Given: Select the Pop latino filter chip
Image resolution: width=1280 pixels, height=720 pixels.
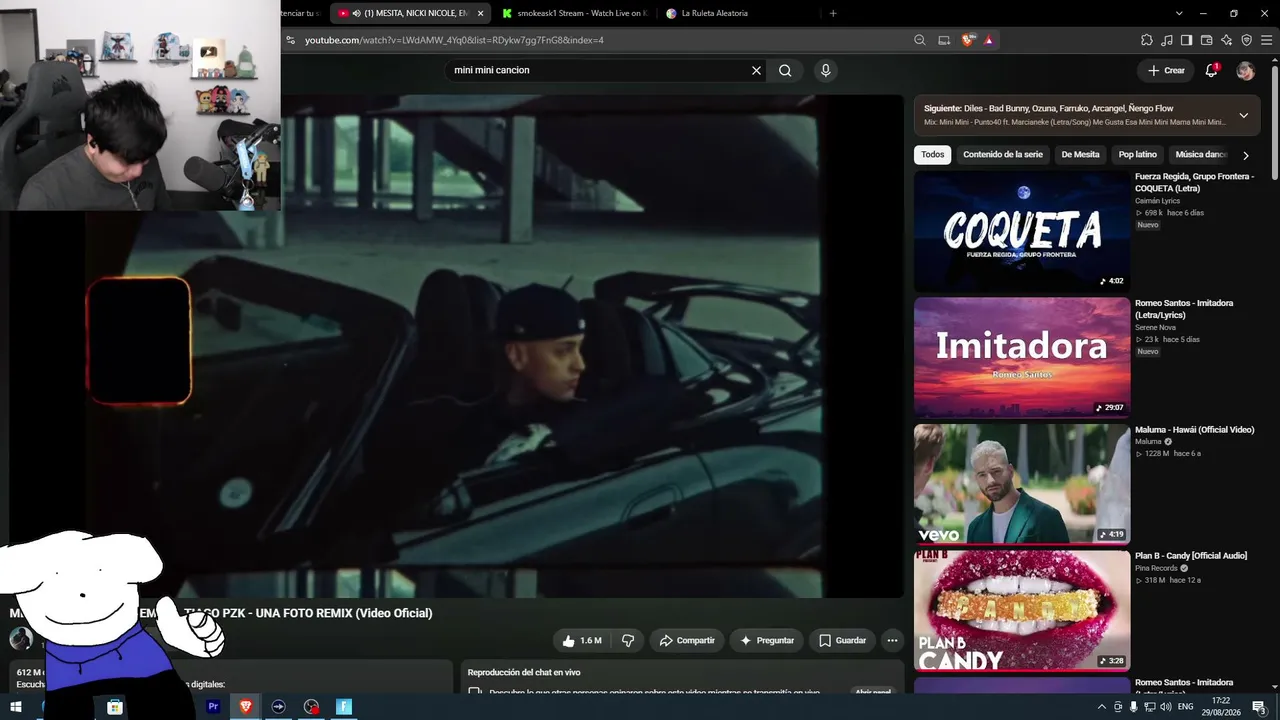Looking at the screenshot, I should [1137, 155].
